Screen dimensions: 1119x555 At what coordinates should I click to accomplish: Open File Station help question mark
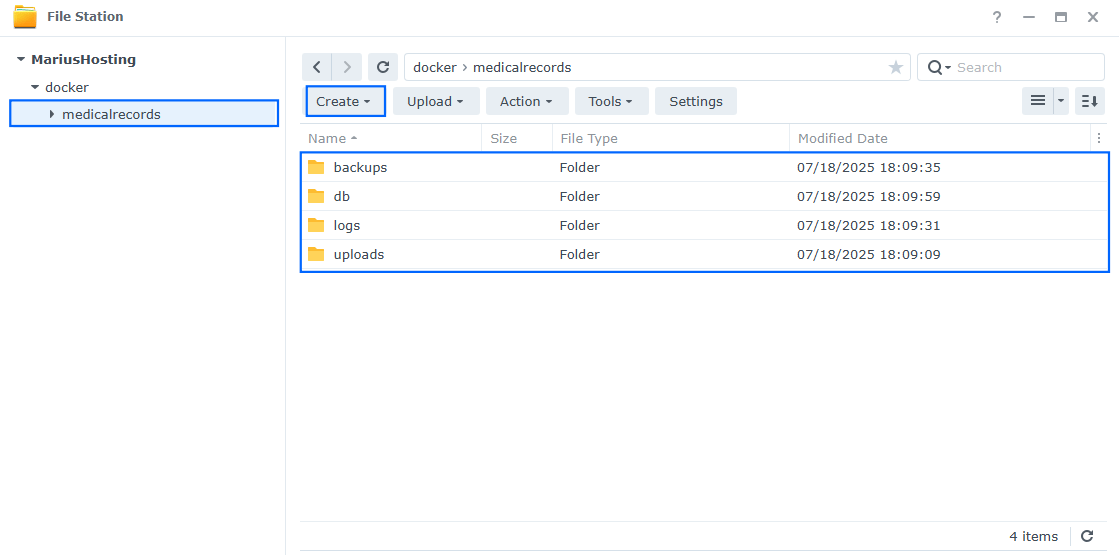tap(997, 17)
